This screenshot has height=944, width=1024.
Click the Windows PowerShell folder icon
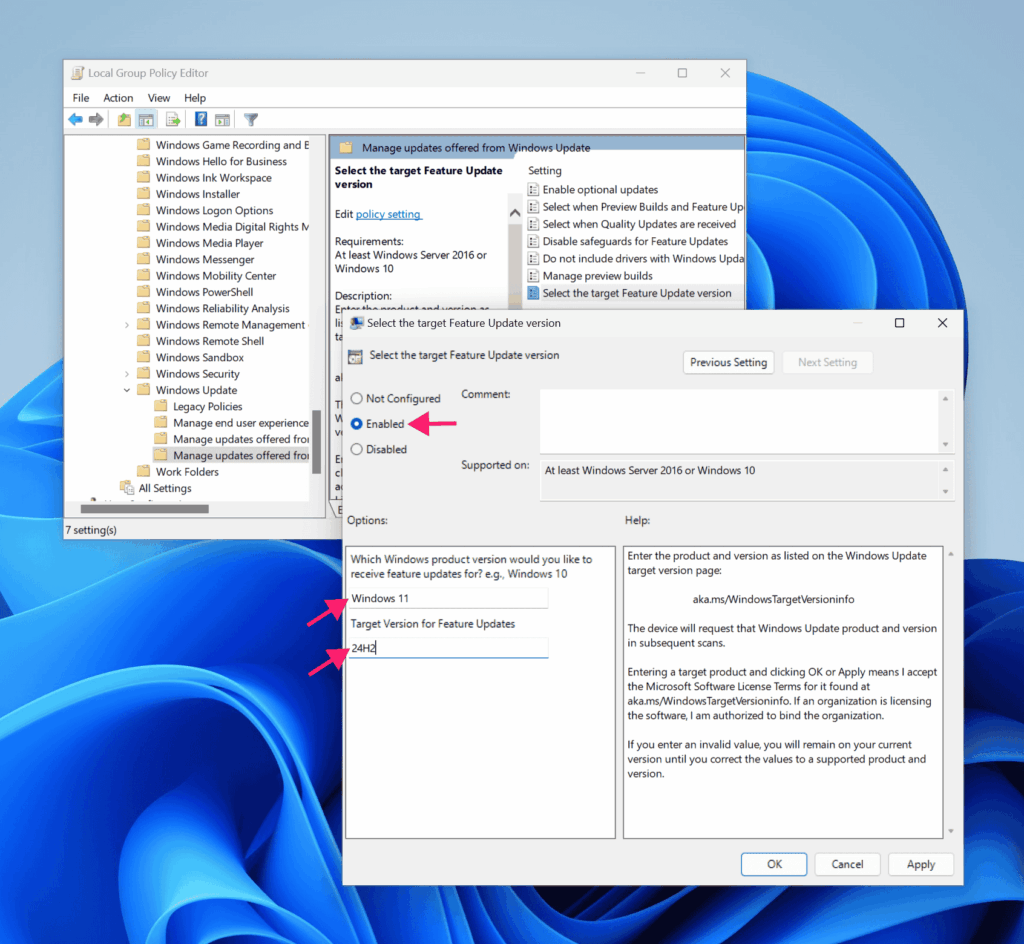144,292
